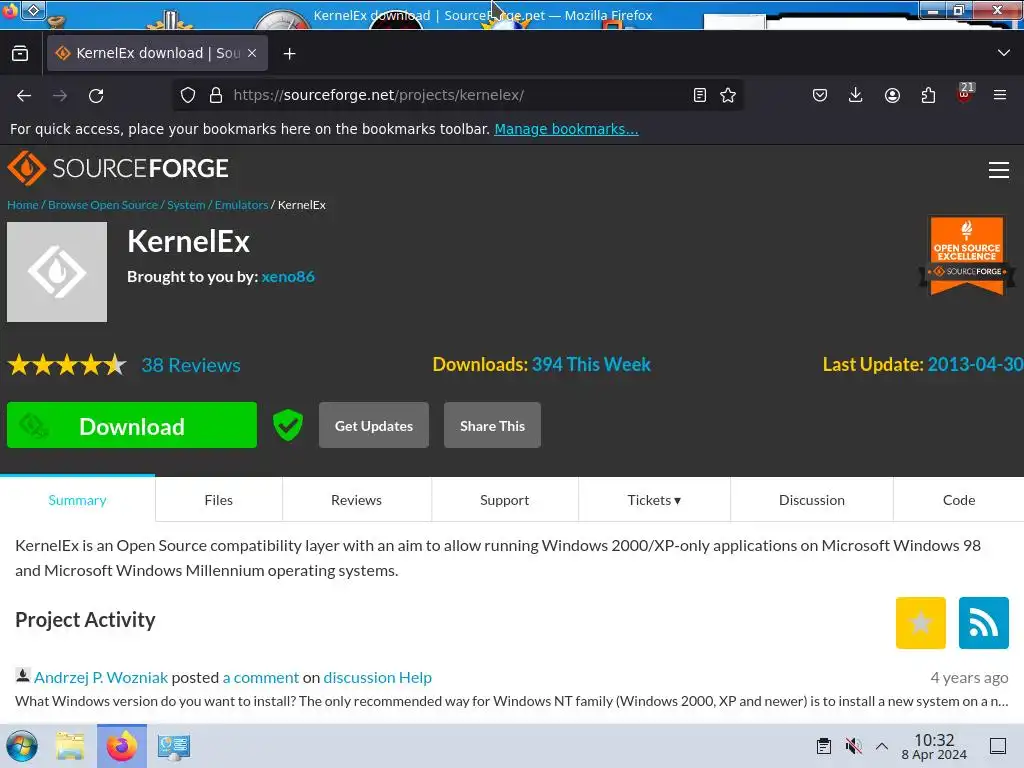Click the 394 This Week downloads link

click(x=591, y=364)
